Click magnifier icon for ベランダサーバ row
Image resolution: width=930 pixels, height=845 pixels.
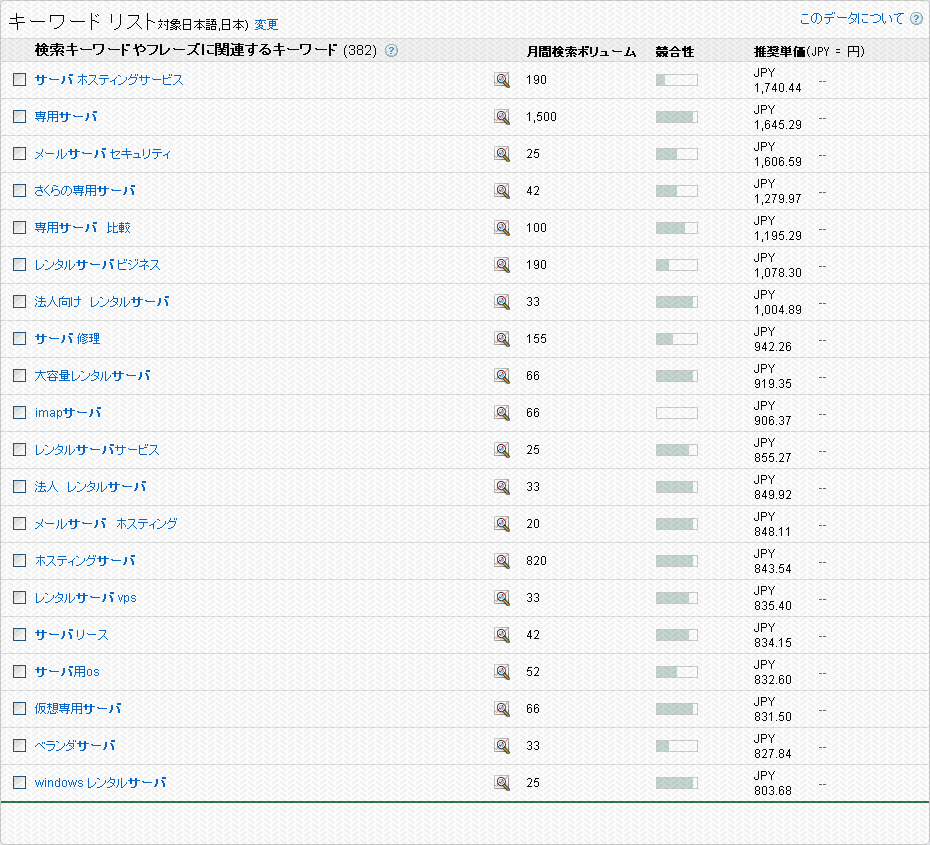click(502, 746)
